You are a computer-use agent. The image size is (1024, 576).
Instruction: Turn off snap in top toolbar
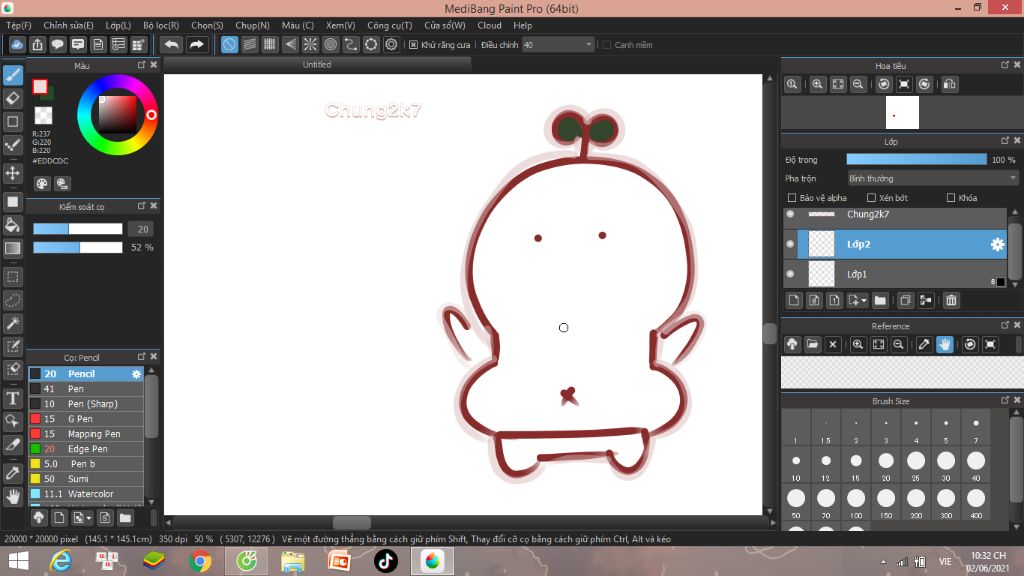(229, 44)
